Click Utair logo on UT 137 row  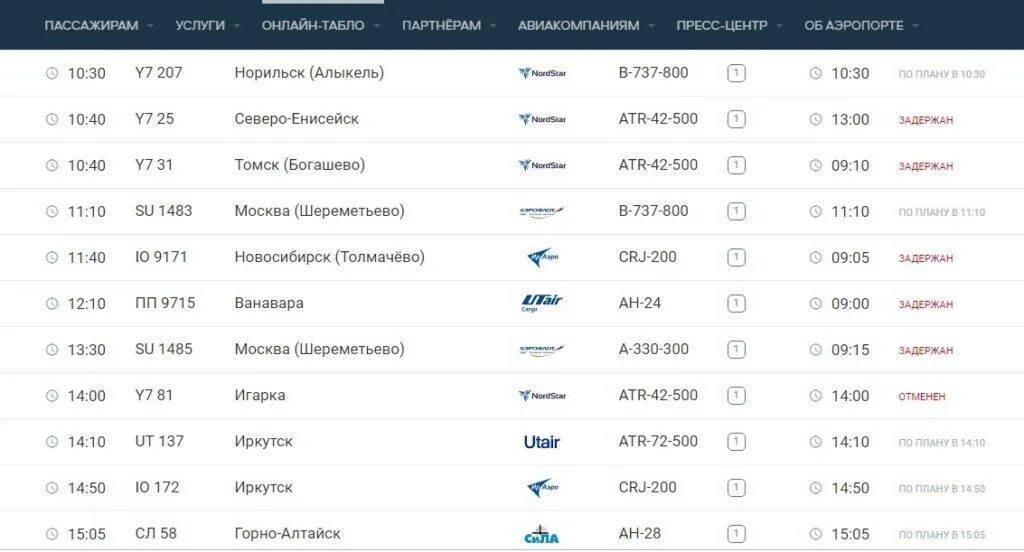(x=542, y=441)
